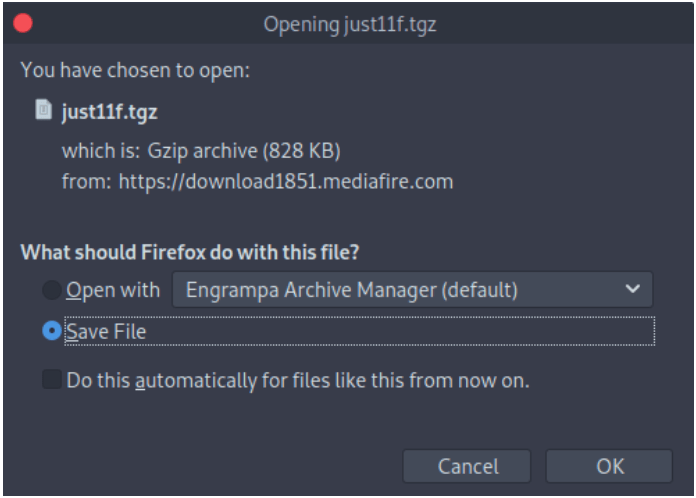Select the "Open with" radio button
Image resolution: width=696 pixels, height=498 pixels.
pos(51,291)
